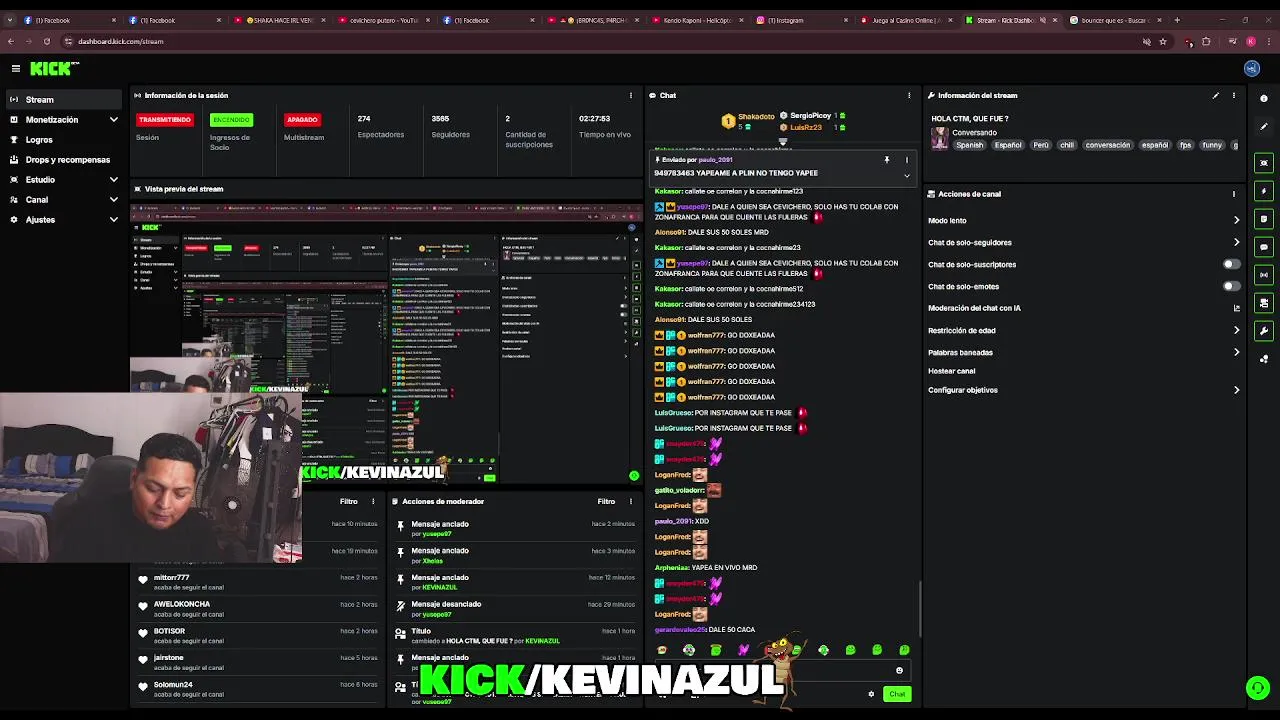Toggle the chat bubble widget icon in right rail
Screen dimensions: 1280x720
[x=1264, y=247]
